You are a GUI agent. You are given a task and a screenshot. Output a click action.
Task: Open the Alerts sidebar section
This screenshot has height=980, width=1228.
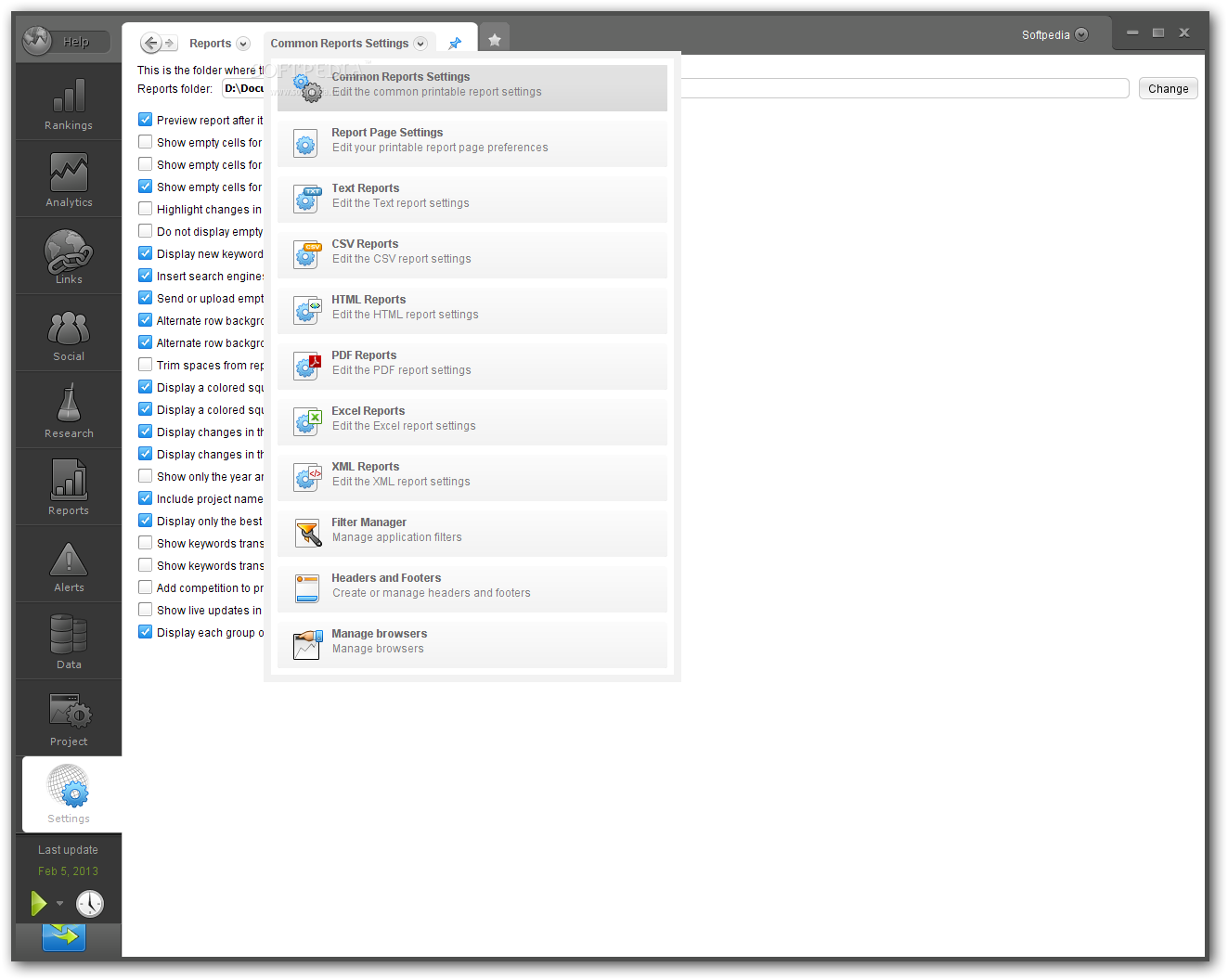[69, 564]
